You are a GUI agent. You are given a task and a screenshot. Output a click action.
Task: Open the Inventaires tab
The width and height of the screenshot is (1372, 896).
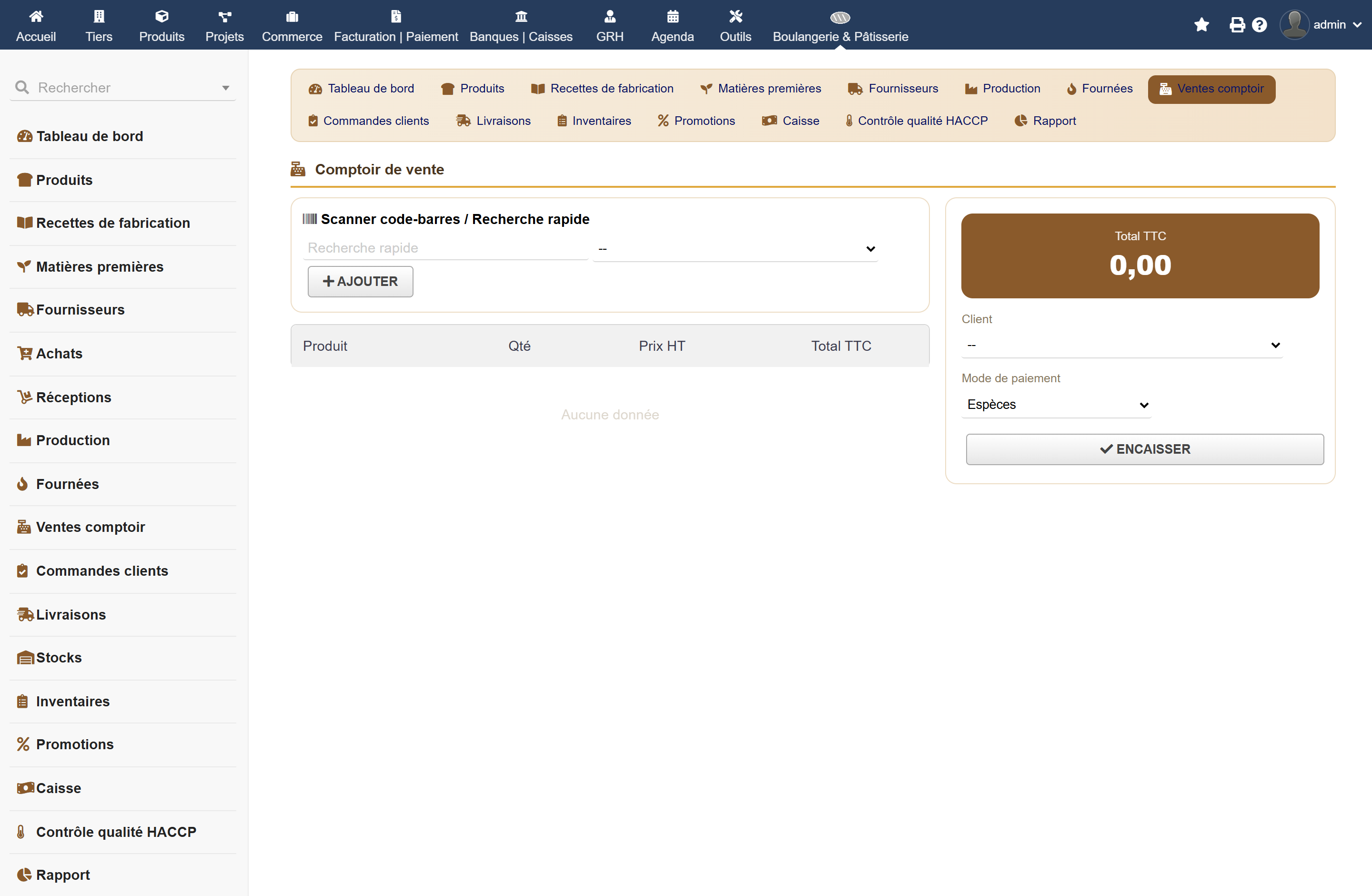595,121
